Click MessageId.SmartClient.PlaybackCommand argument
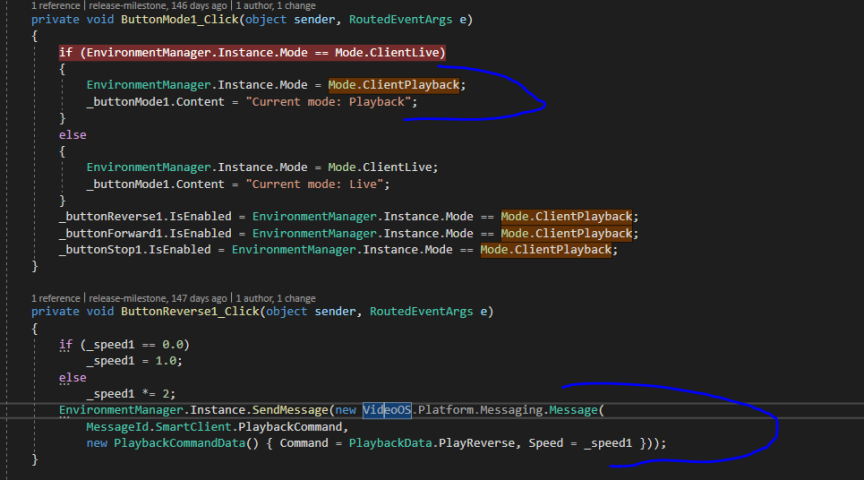864x480 pixels. coord(214,427)
